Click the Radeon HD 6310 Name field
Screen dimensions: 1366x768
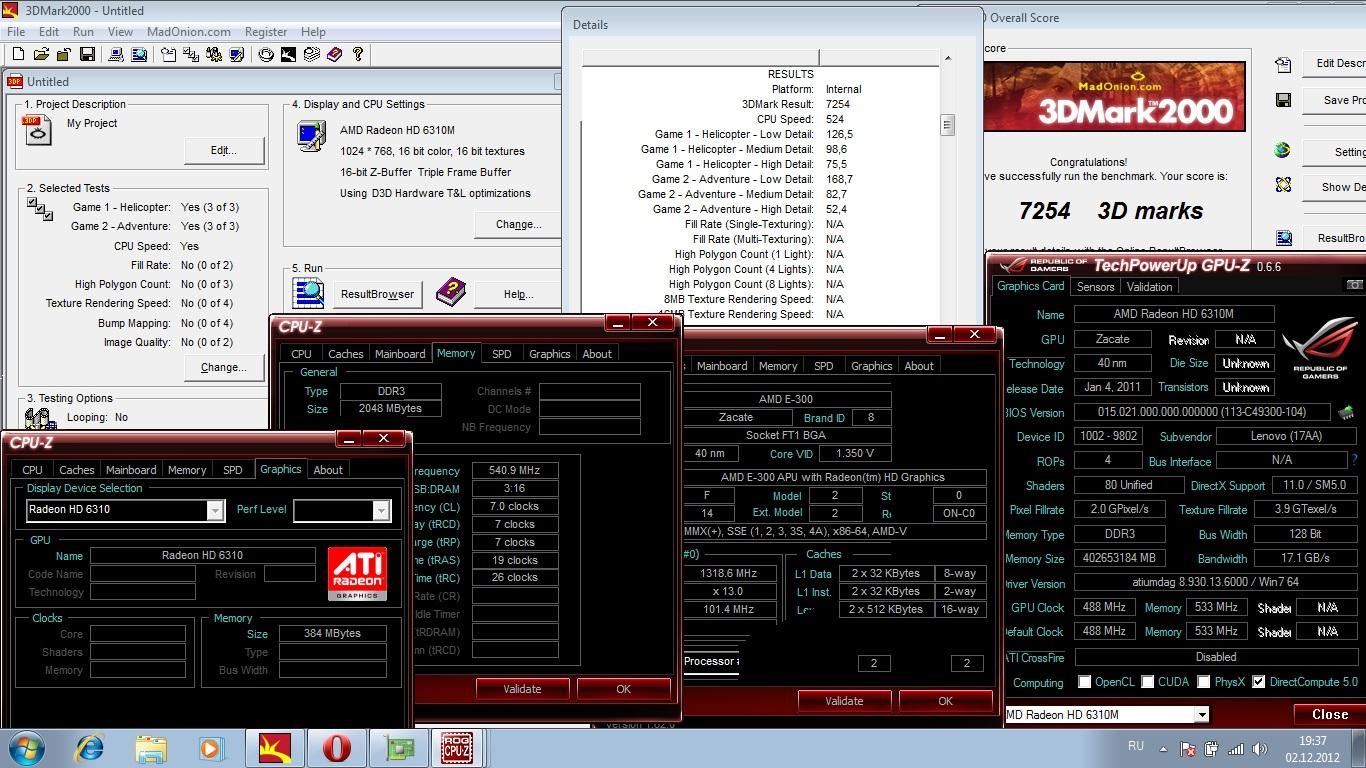203,555
